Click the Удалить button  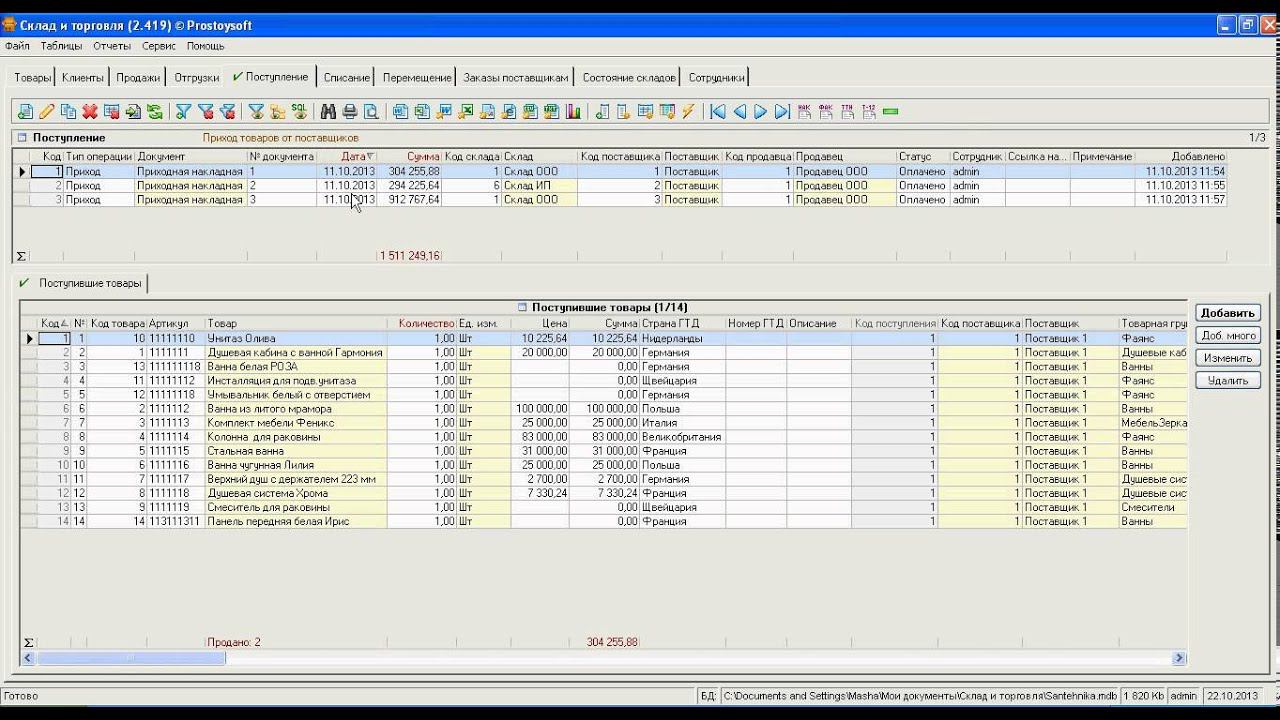pyautogui.click(x=1227, y=380)
